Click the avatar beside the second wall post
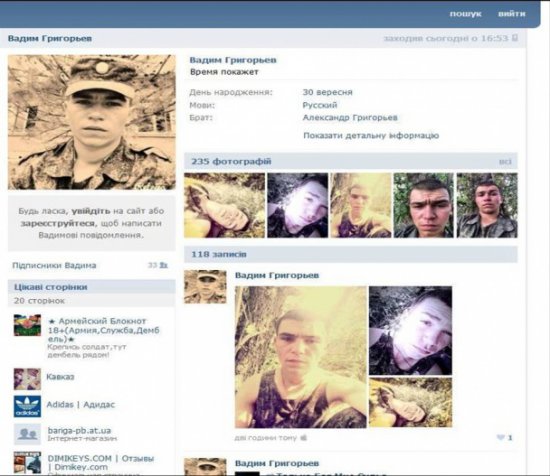 coord(205,467)
